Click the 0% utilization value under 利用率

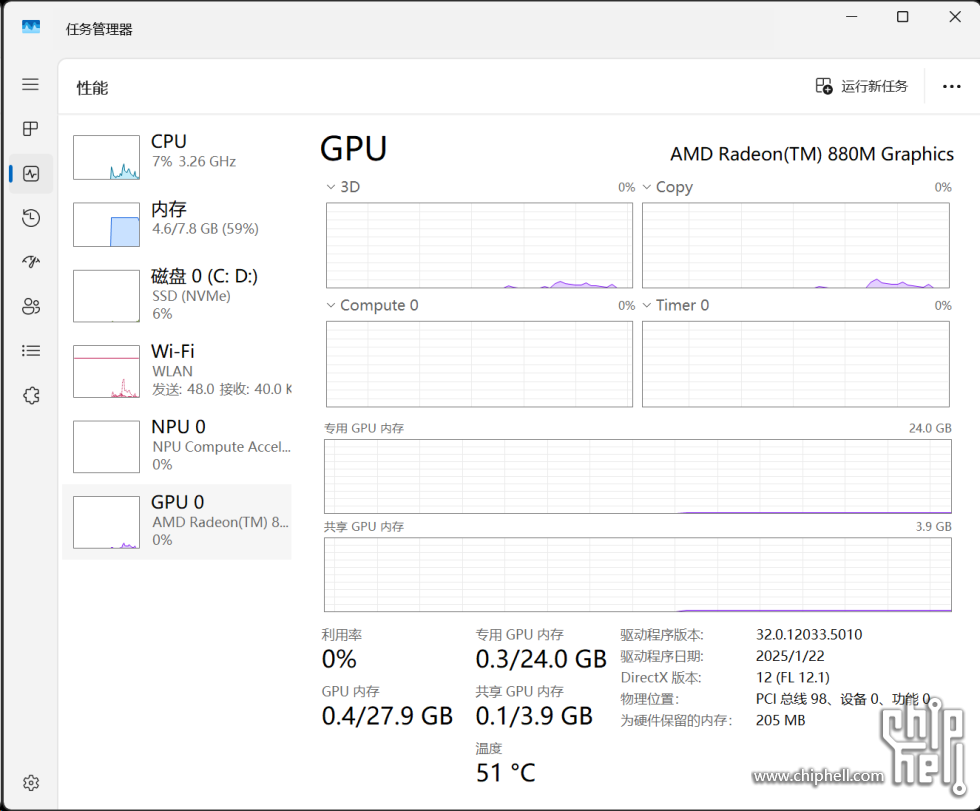[339, 659]
